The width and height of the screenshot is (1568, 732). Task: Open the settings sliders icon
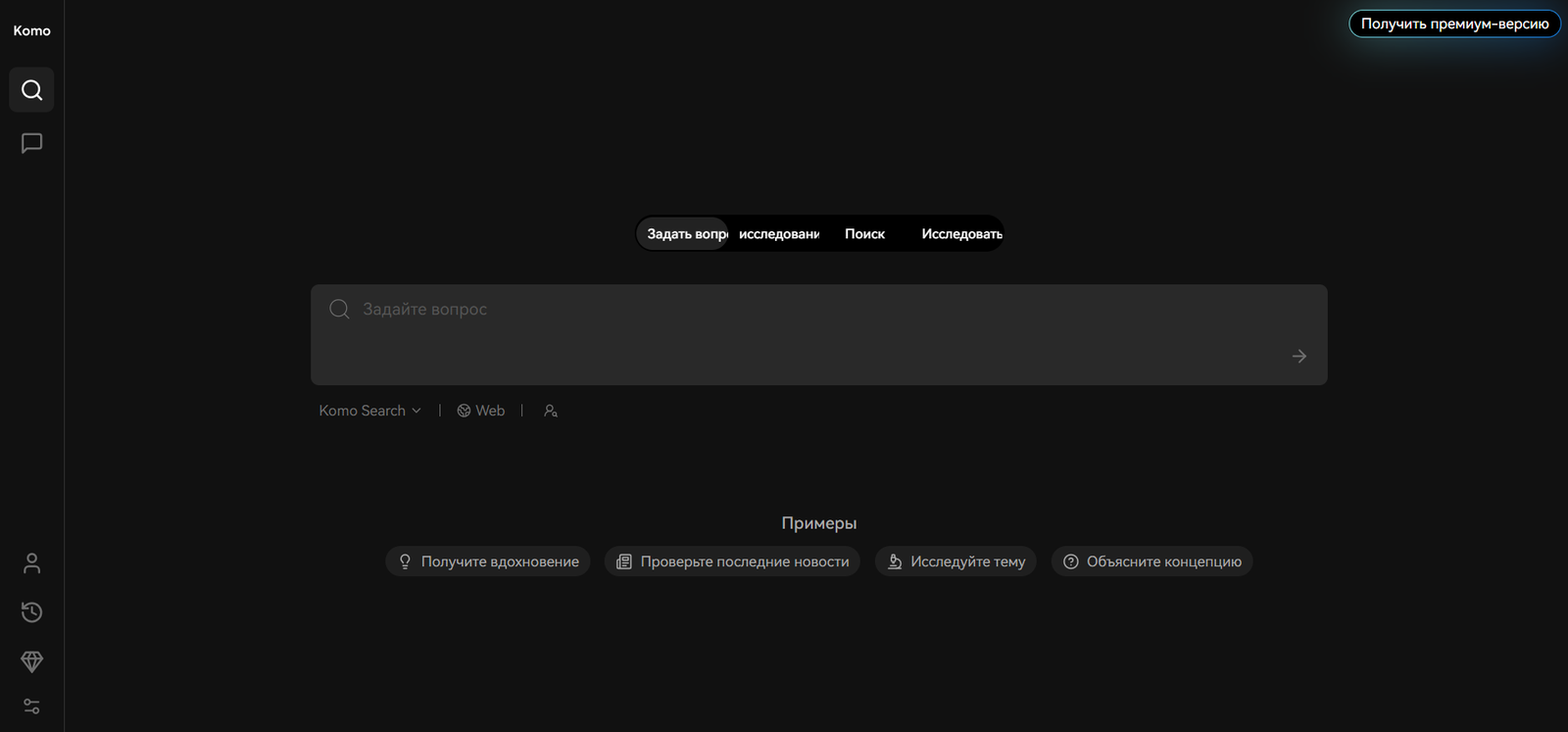point(31,707)
